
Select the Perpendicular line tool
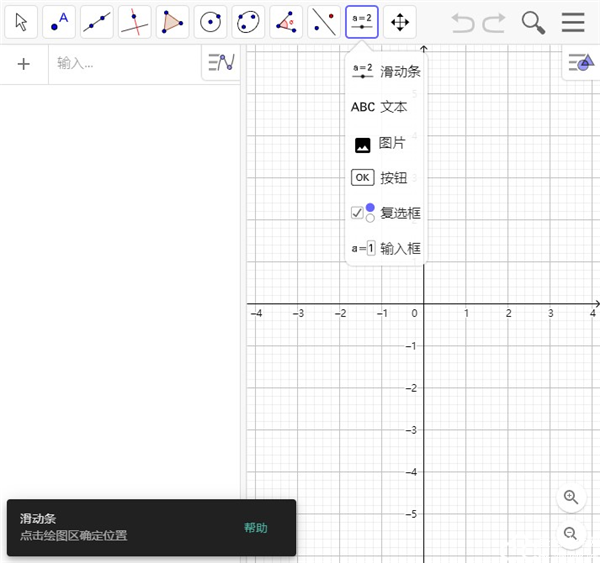click(x=135, y=22)
